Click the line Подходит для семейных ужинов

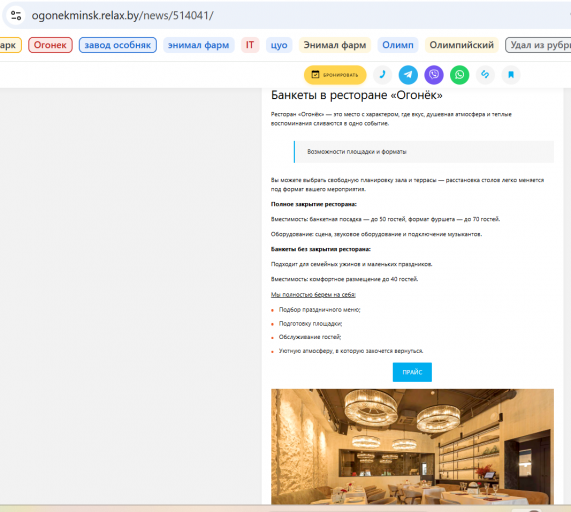pos(351,264)
